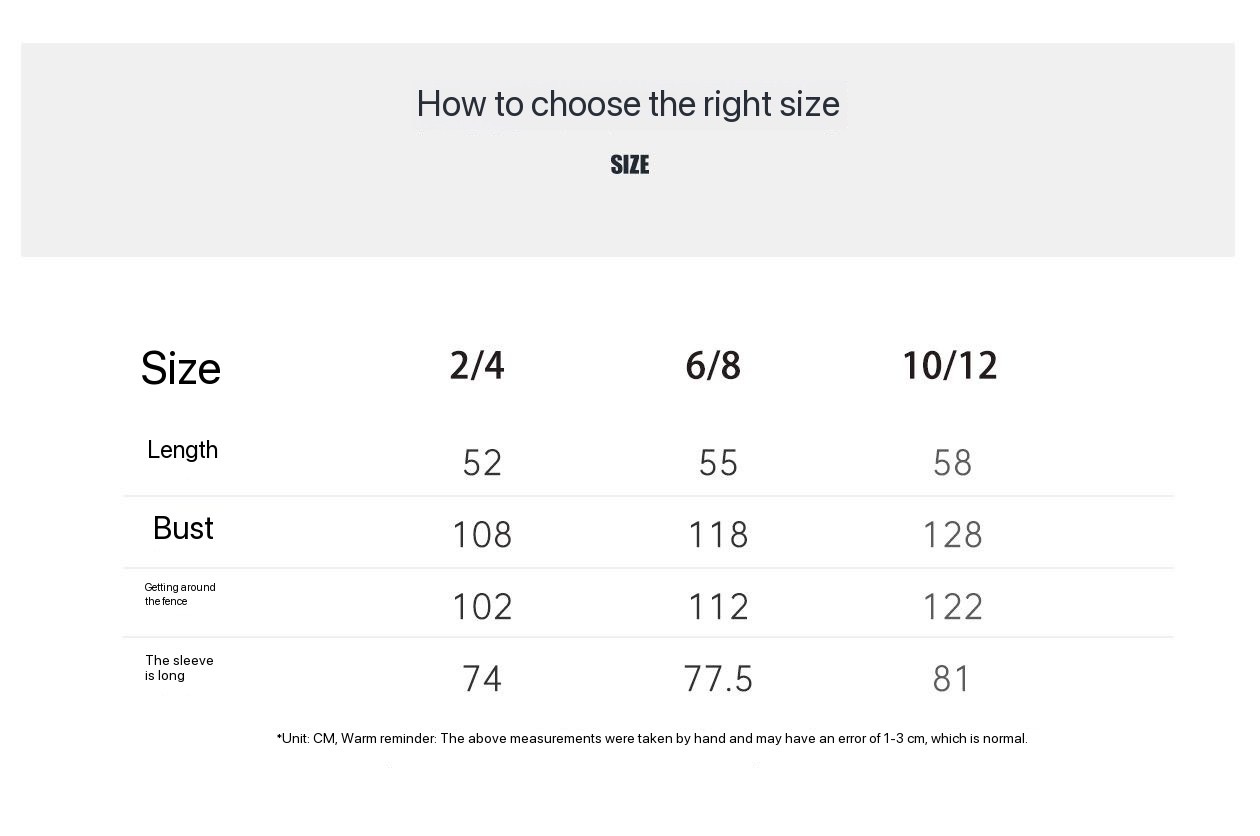
Task: Click the bold SIZE subtitle
Action: [630, 165]
